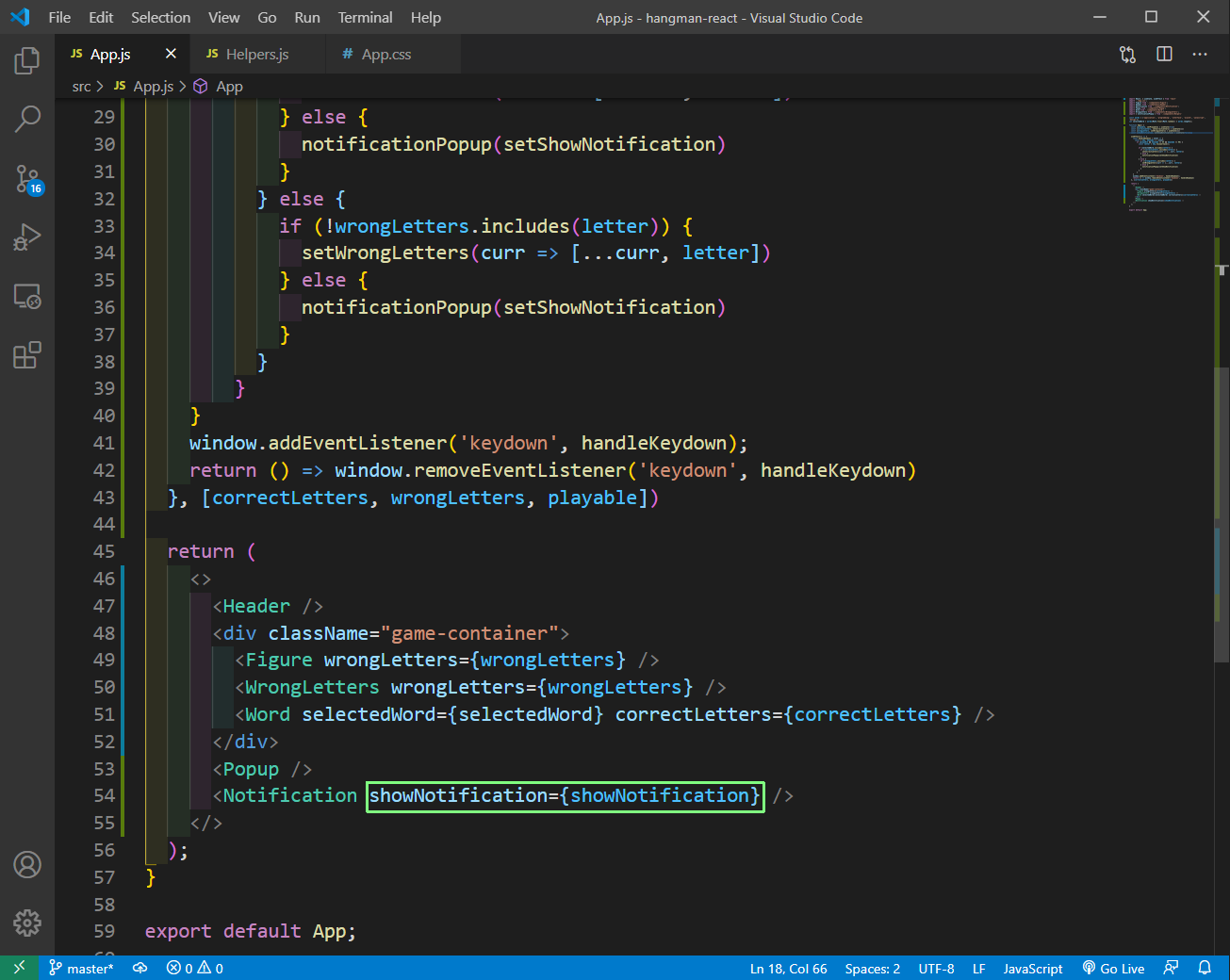Open the Manage gear icon
The height and width of the screenshot is (980, 1230).
[x=27, y=923]
